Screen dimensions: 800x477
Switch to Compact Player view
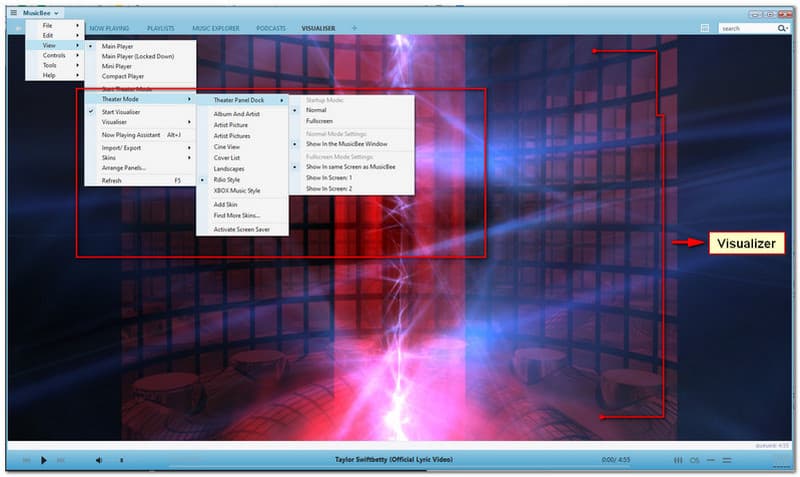[140, 76]
